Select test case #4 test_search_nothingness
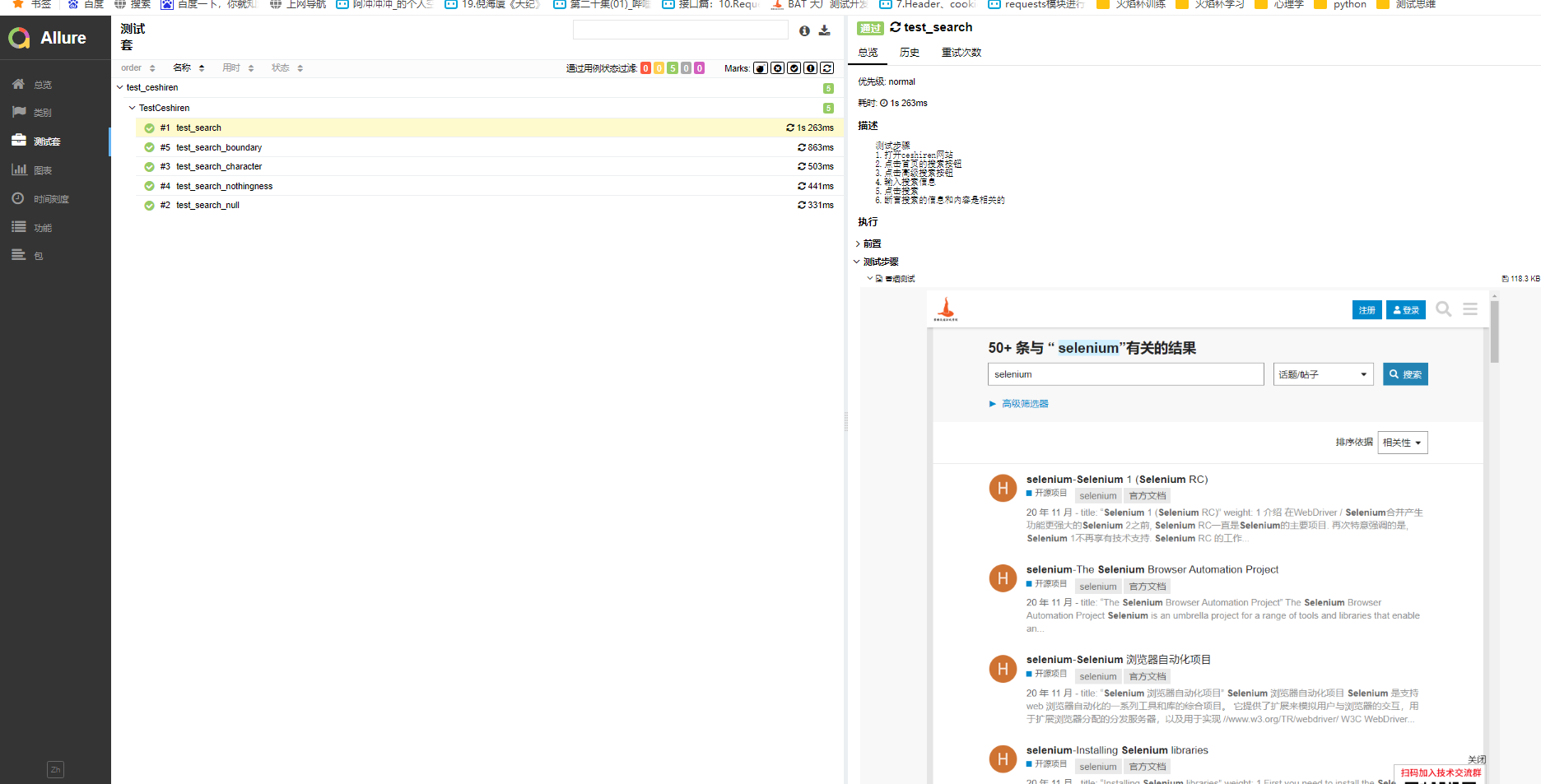Screen dimensions: 1541x784 click(x=490, y=186)
